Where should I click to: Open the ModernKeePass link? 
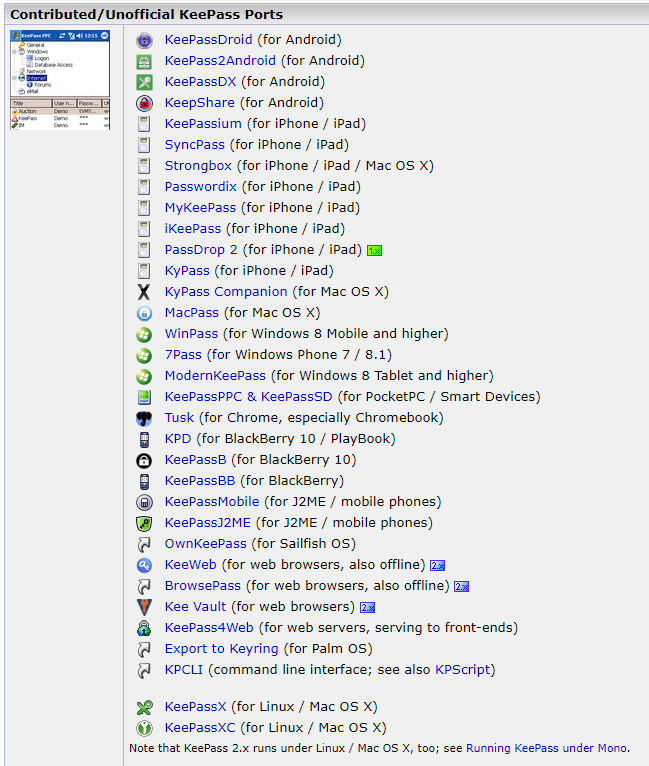[x=215, y=376]
